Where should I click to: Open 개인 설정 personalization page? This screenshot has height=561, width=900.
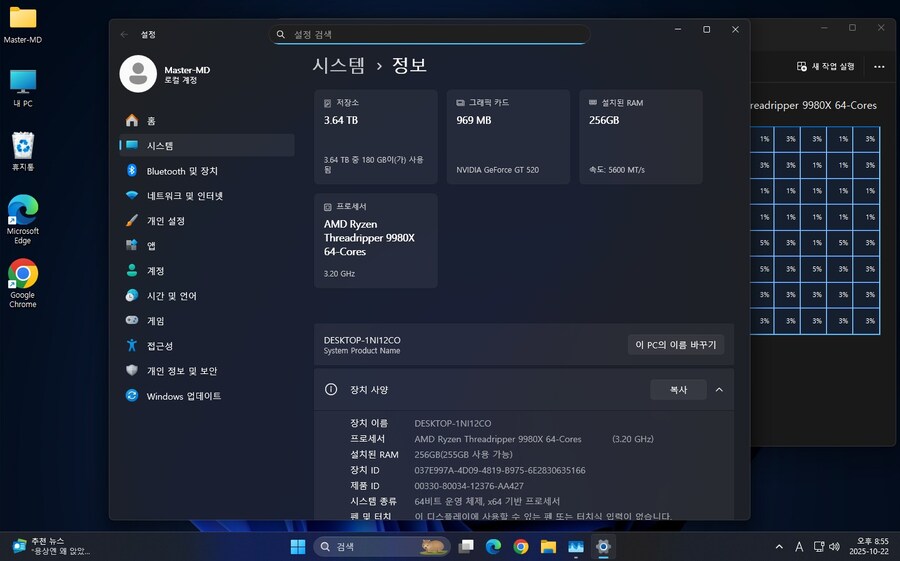(x=207, y=220)
